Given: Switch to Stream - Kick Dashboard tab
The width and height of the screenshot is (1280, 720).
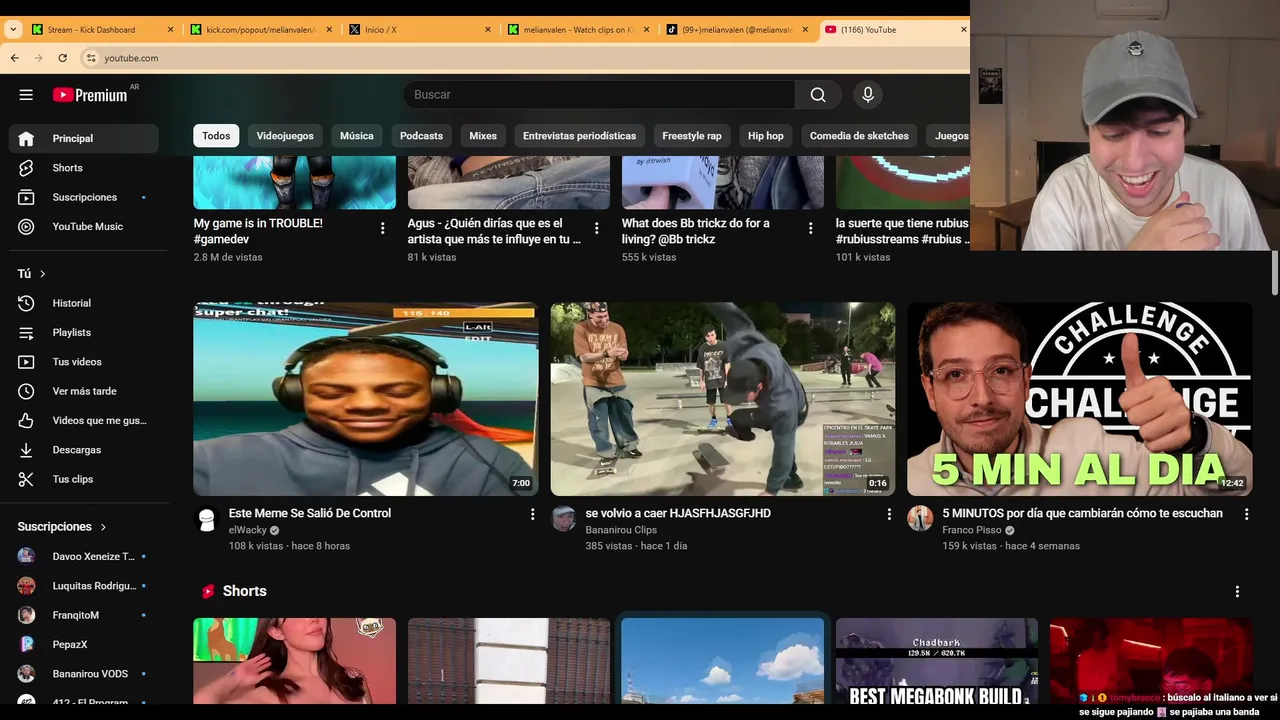Looking at the screenshot, I should [103, 30].
